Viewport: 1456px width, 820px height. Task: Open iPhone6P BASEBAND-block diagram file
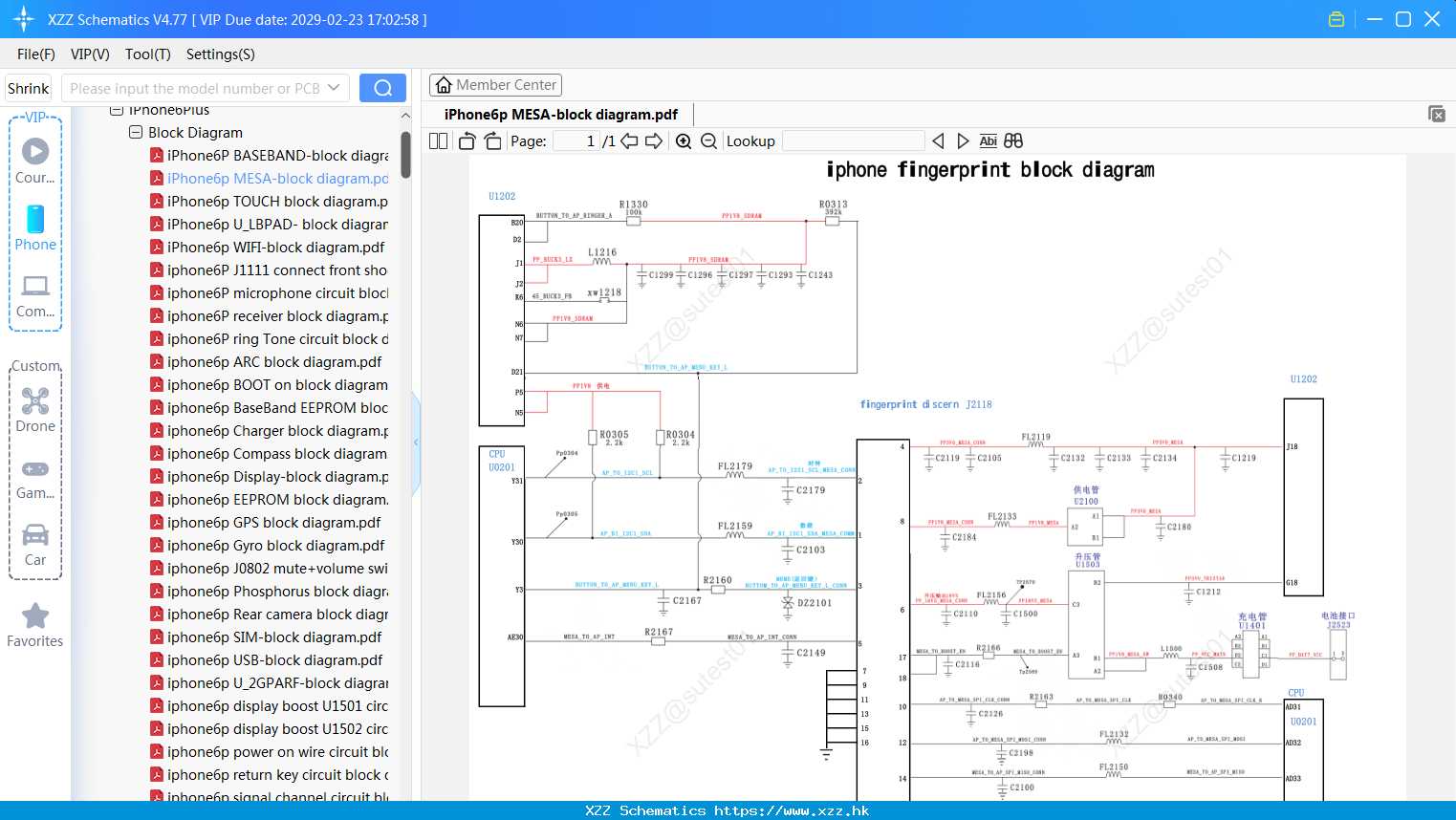tap(269, 155)
